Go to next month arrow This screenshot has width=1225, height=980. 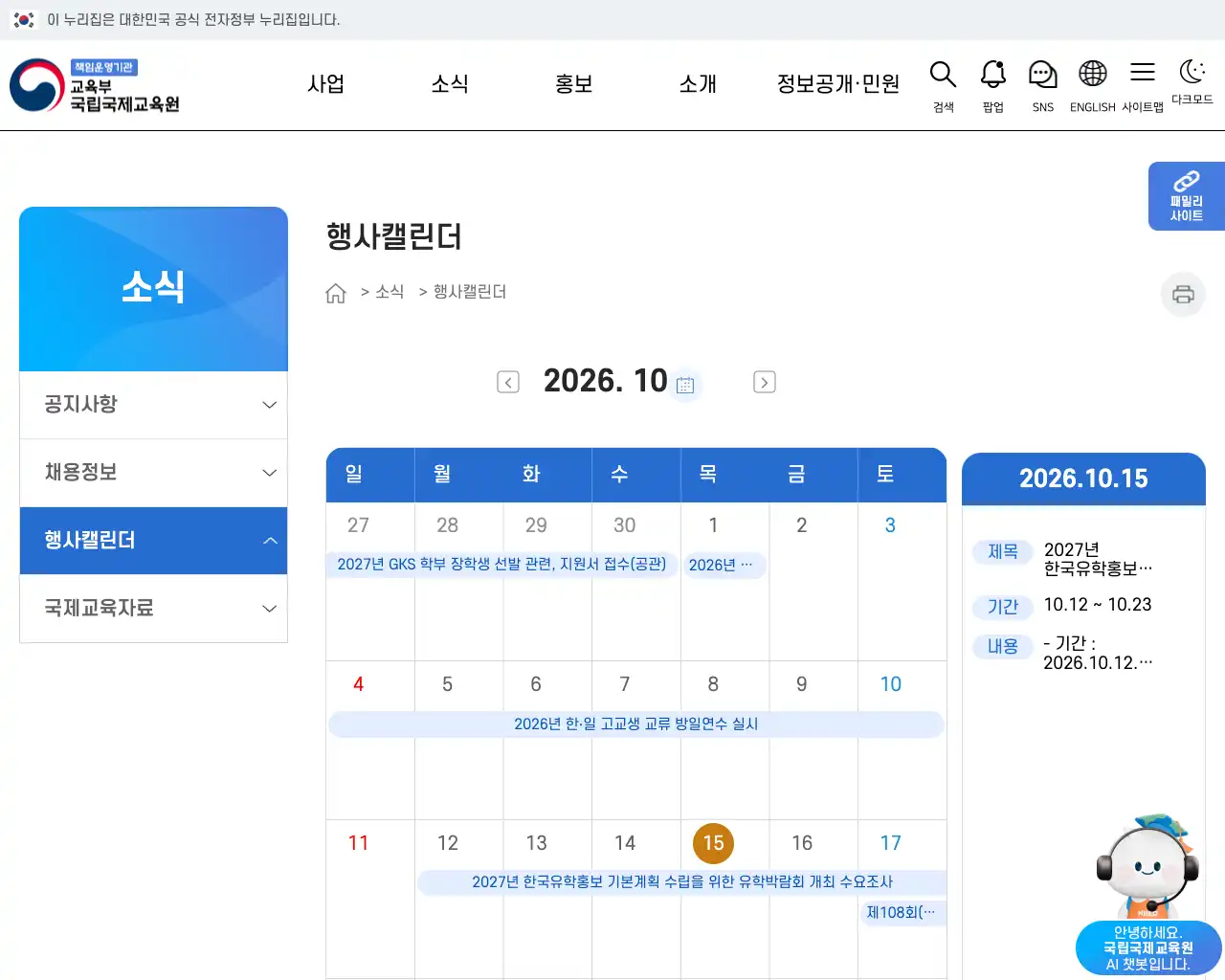(x=764, y=382)
